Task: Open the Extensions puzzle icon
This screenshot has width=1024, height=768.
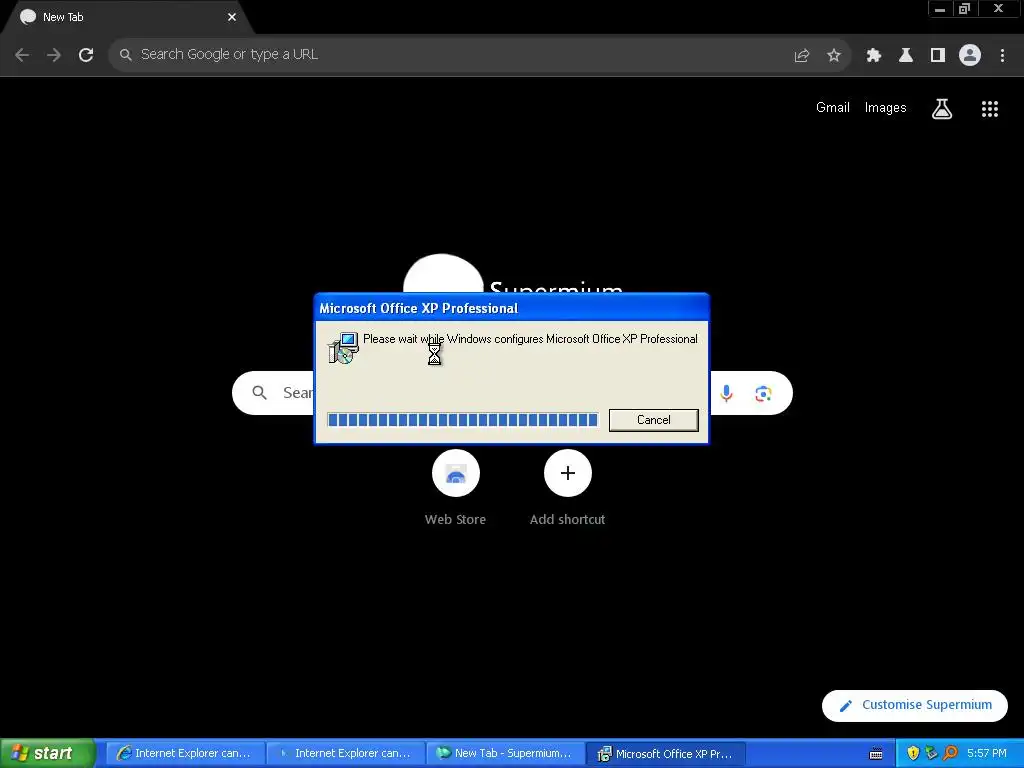Action: click(873, 56)
